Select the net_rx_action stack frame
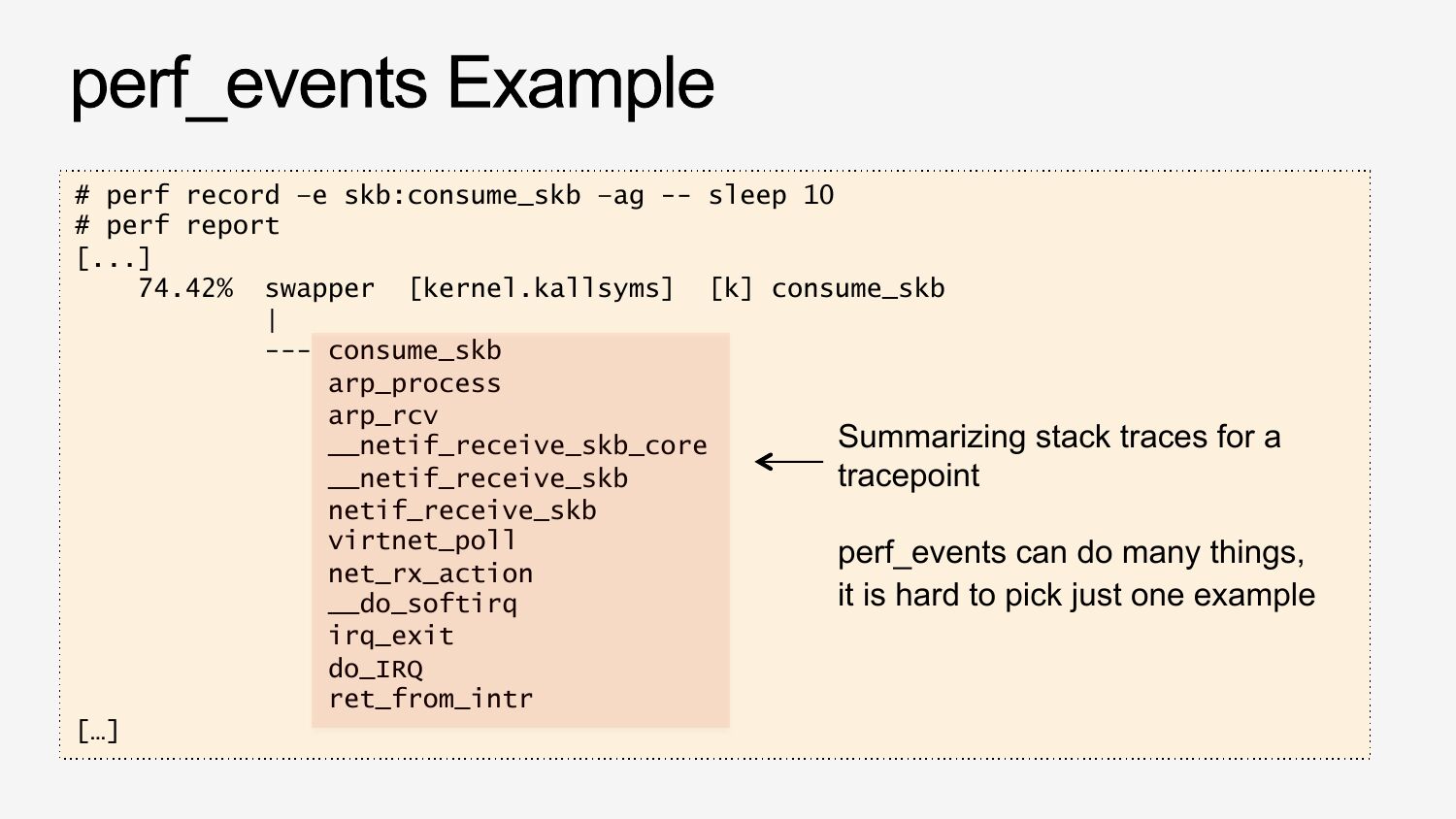This screenshot has height=819, width=1456. [x=430, y=573]
